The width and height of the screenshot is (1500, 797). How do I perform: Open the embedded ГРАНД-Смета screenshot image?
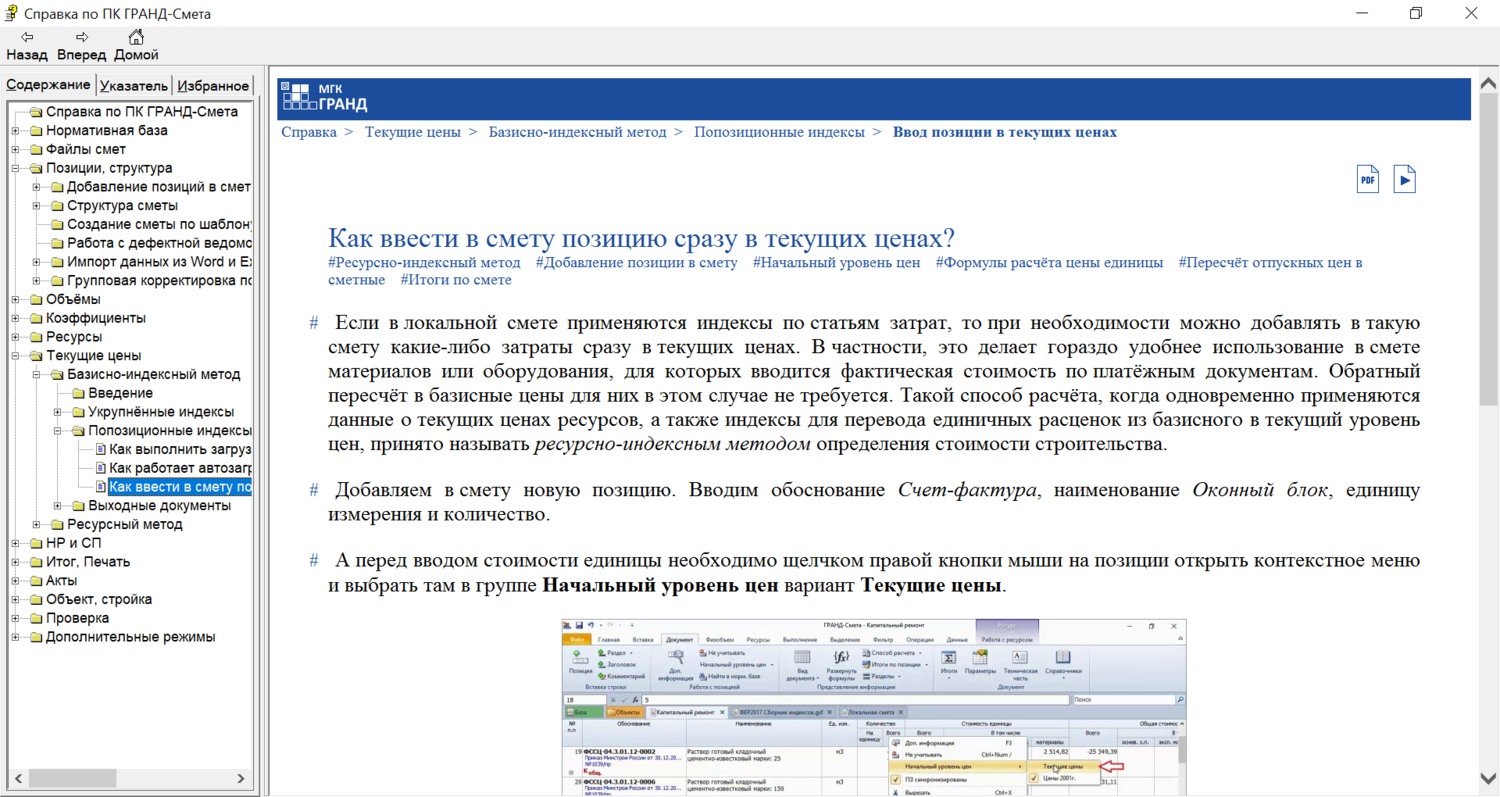[875, 707]
